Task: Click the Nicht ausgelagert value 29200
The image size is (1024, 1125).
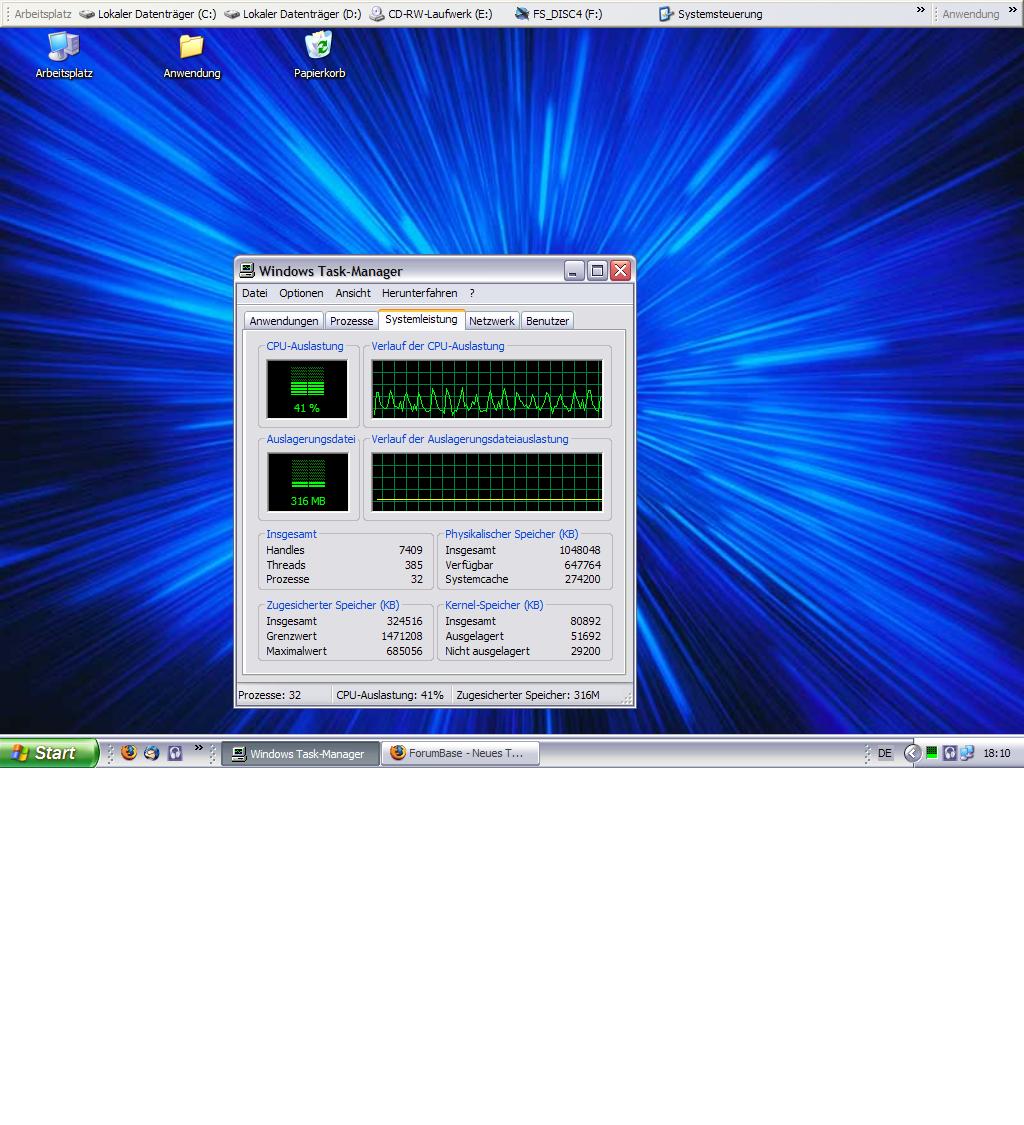Action: pos(586,651)
